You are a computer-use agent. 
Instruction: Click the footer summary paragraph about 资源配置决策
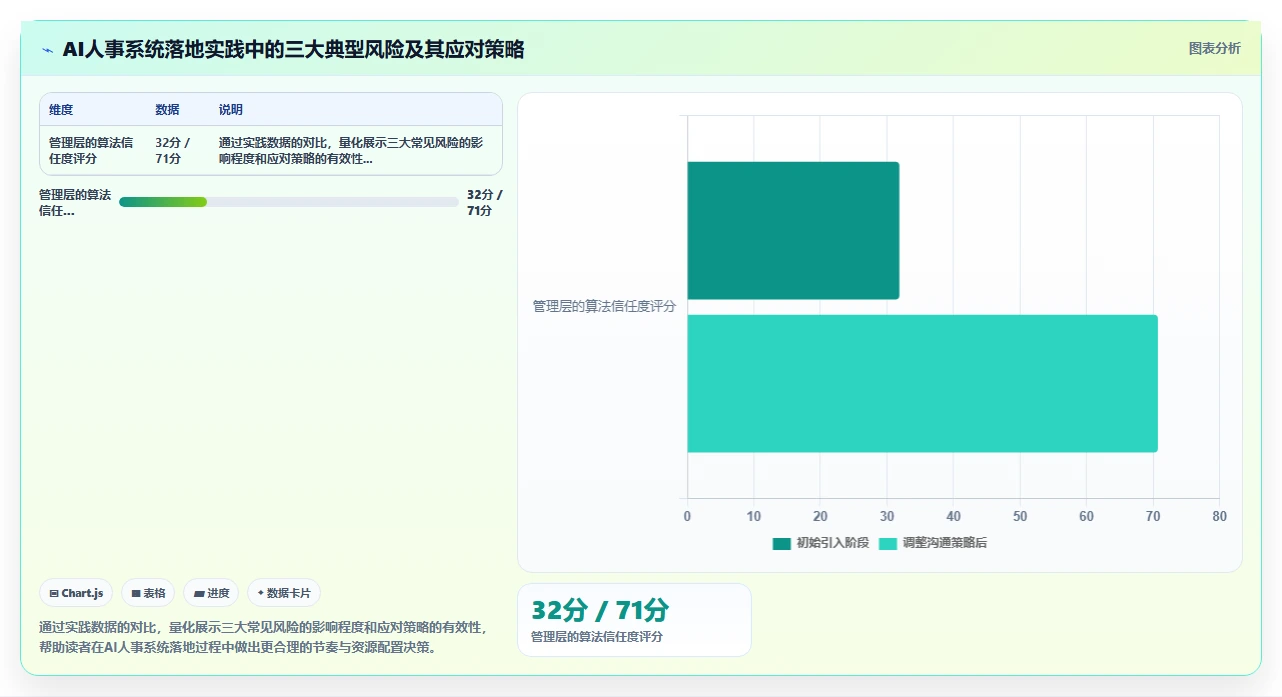click(x=263, y=637)
